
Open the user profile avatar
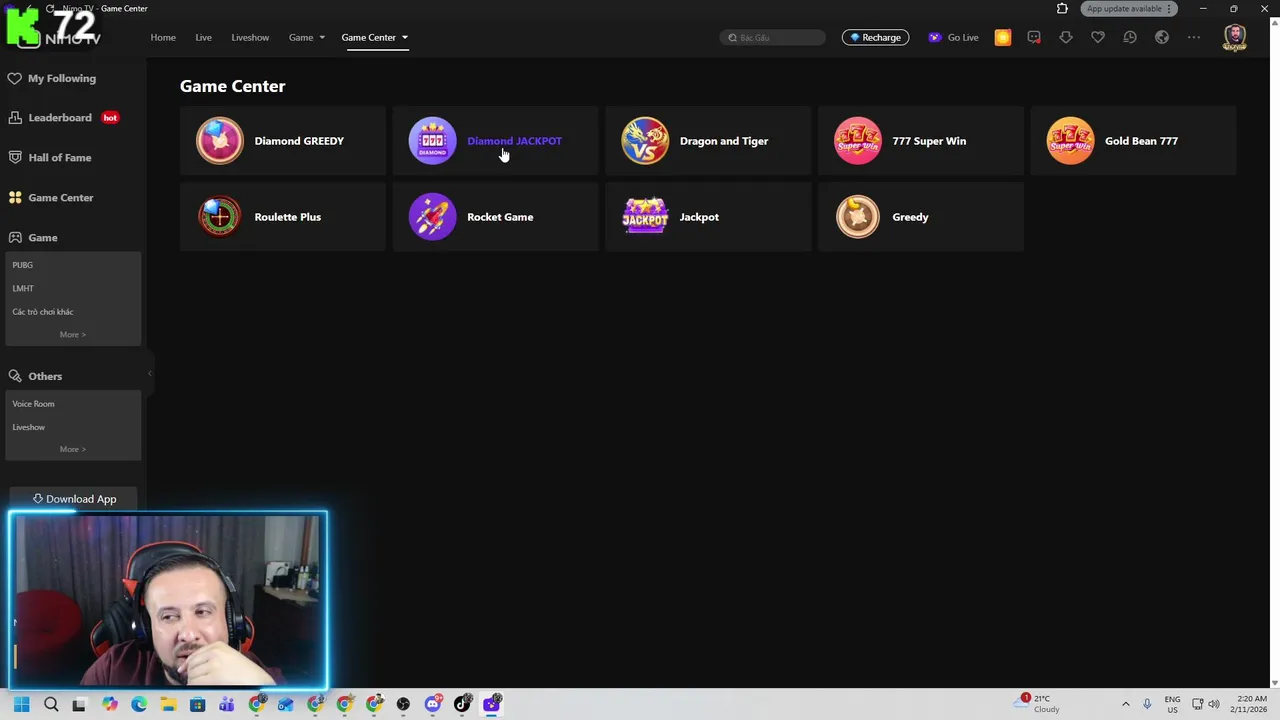coord(1235,38)
